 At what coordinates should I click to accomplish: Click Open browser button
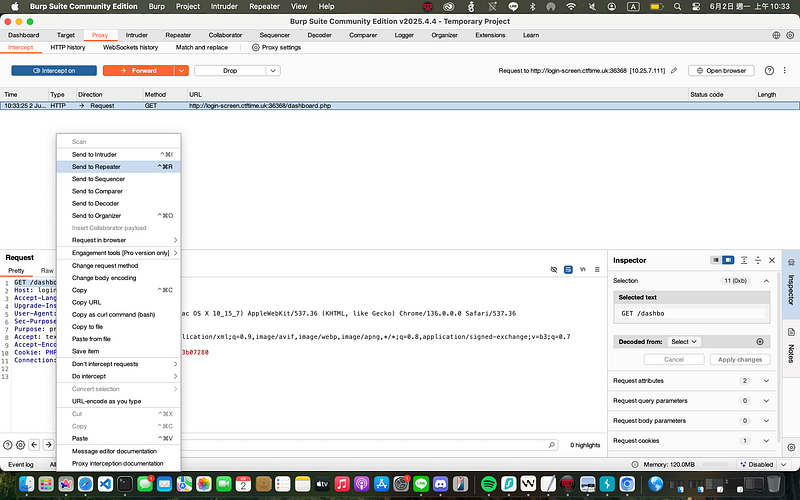point(721,70)
